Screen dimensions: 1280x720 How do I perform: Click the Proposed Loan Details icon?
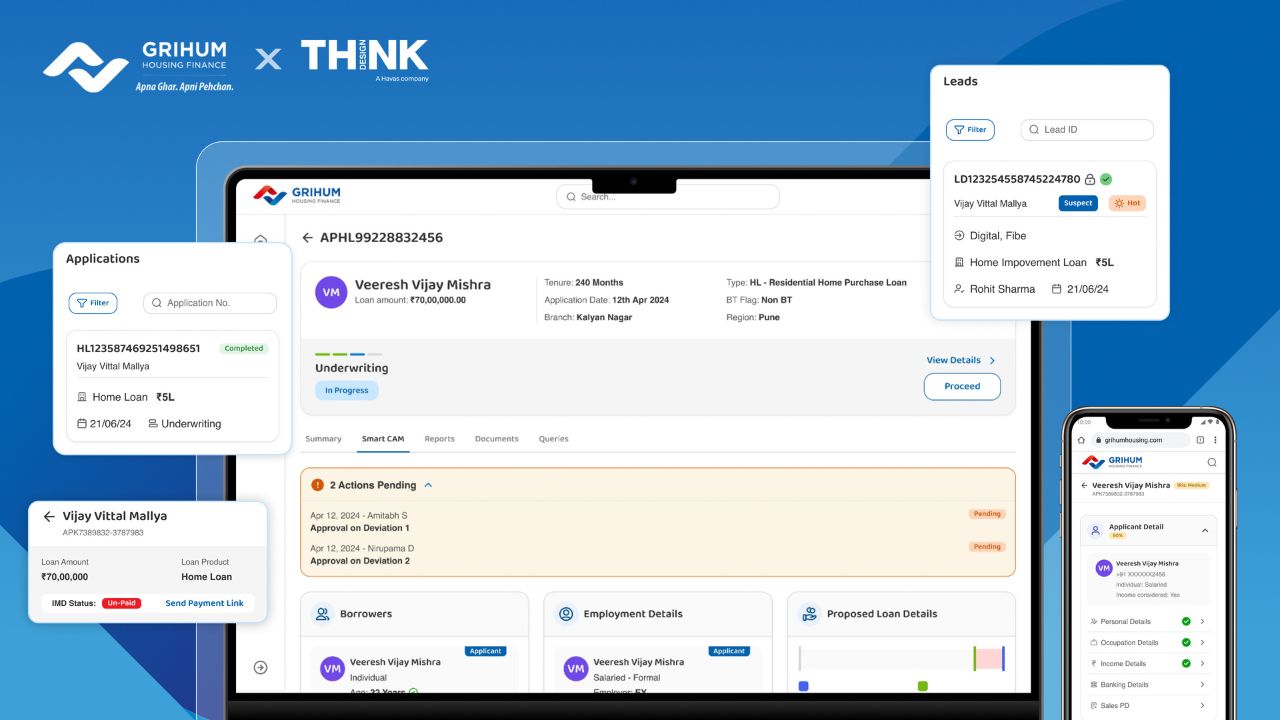tap(809, 614)
